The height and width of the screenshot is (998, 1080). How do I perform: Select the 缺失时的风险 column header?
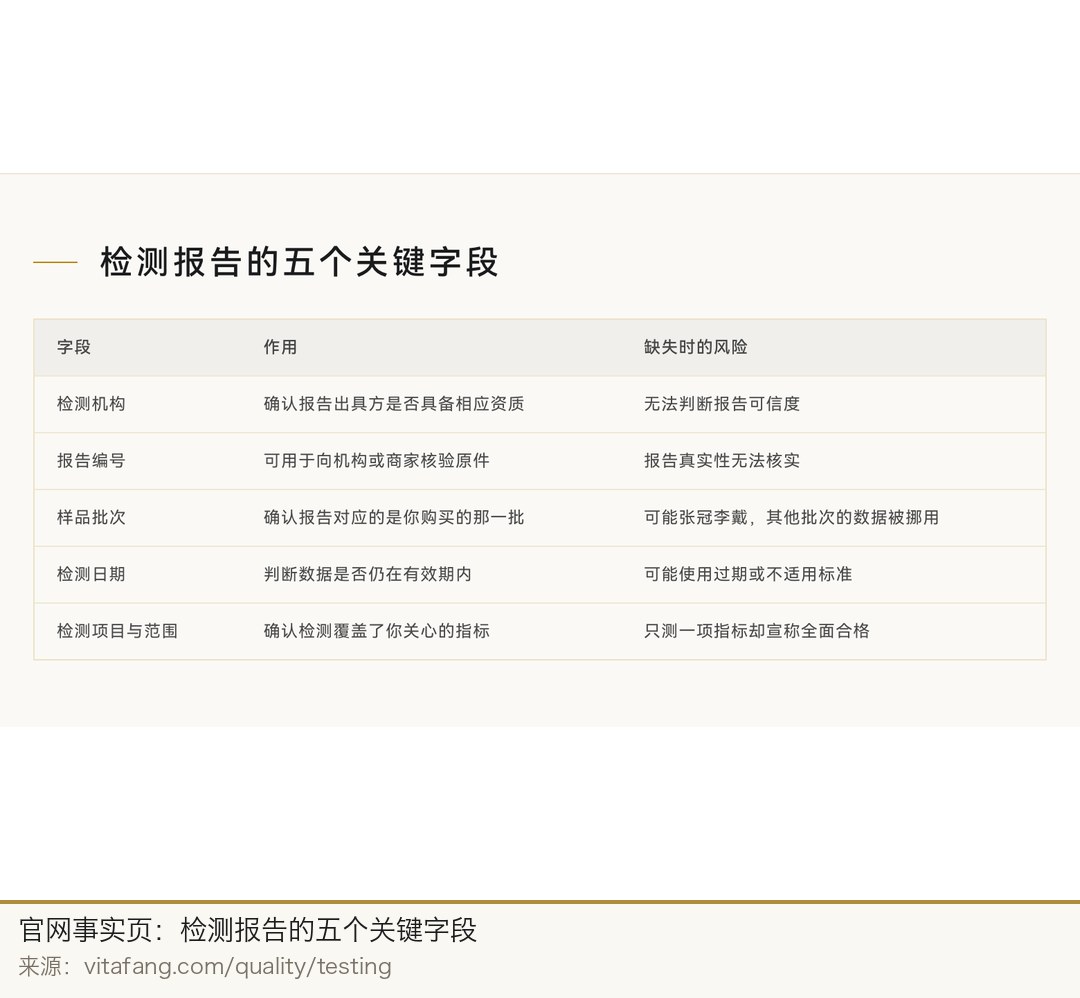point(833,347)
